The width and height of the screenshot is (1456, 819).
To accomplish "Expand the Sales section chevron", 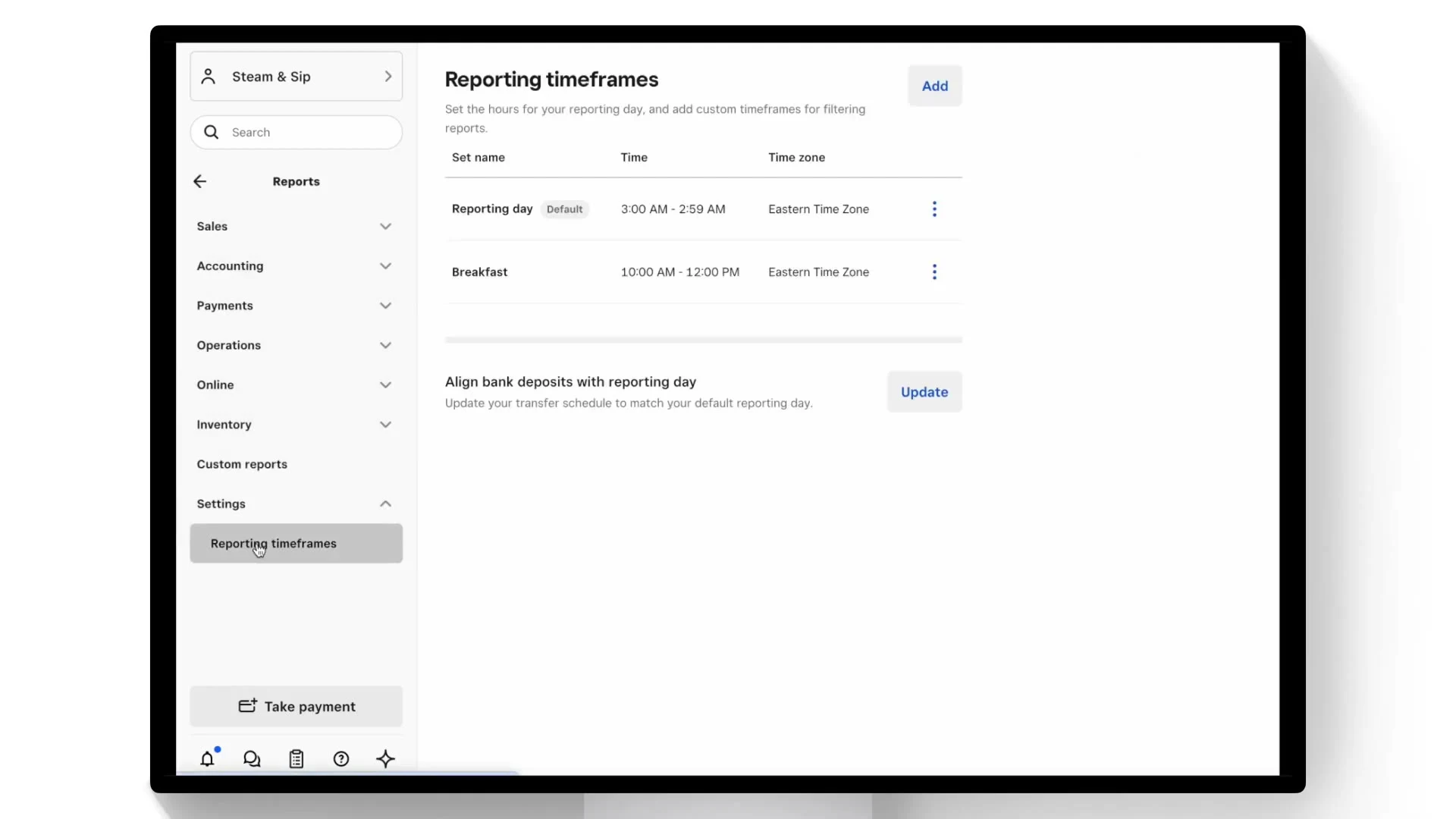I will (x=385, y=227).
